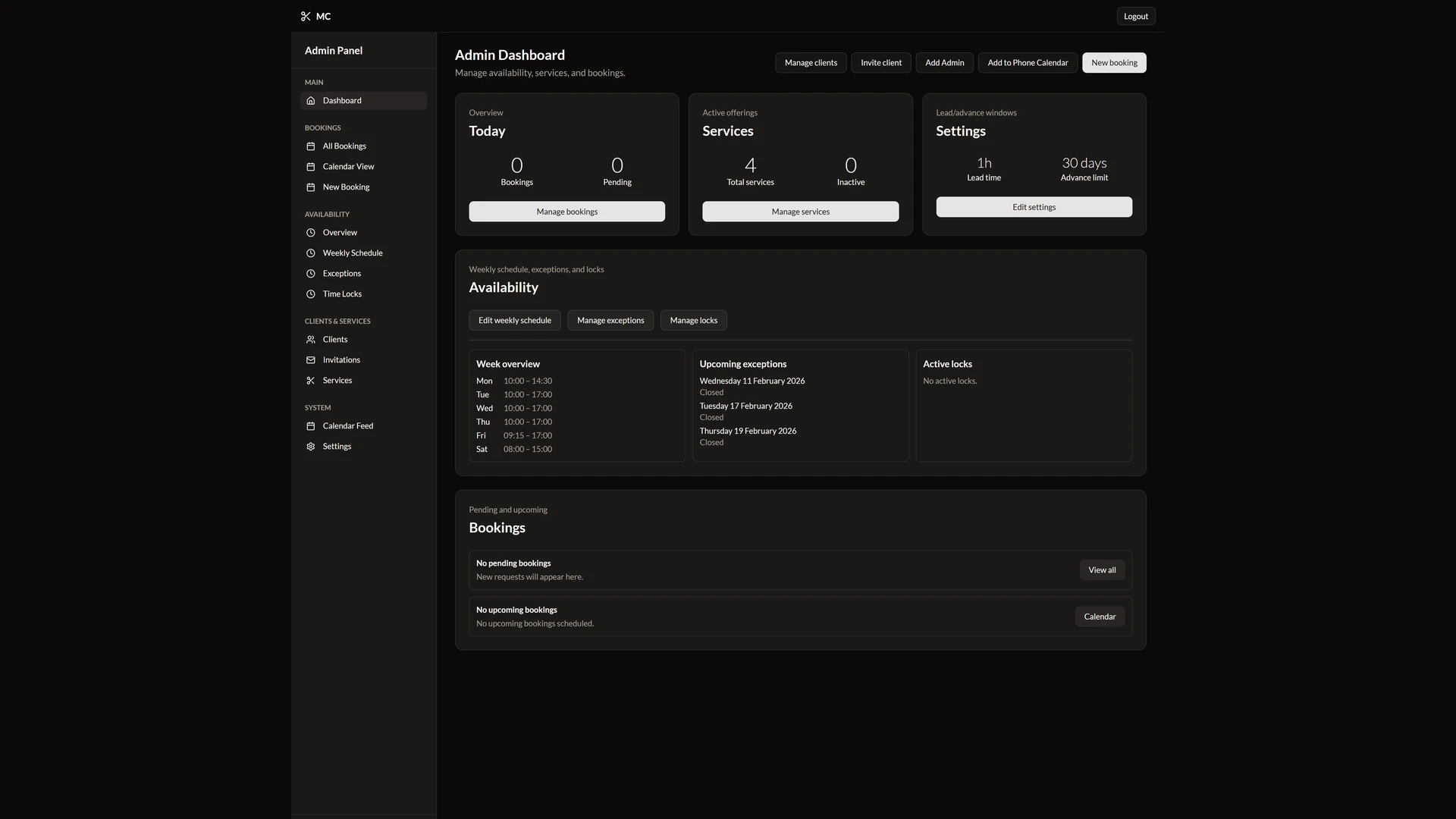Click Edit weekly schedule button
Viewport: 1456px width, 819px height.
tap(514, 321)
